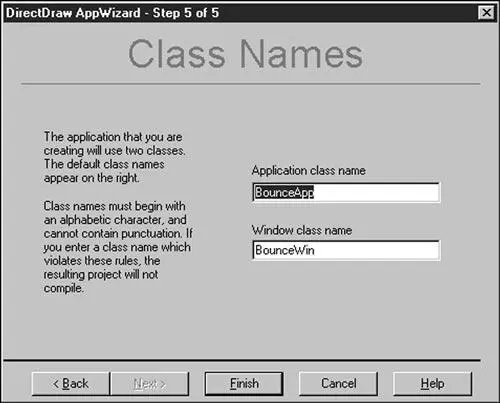
Task: Click the paragraph explaining class name rules
Action: pos(118,247)
